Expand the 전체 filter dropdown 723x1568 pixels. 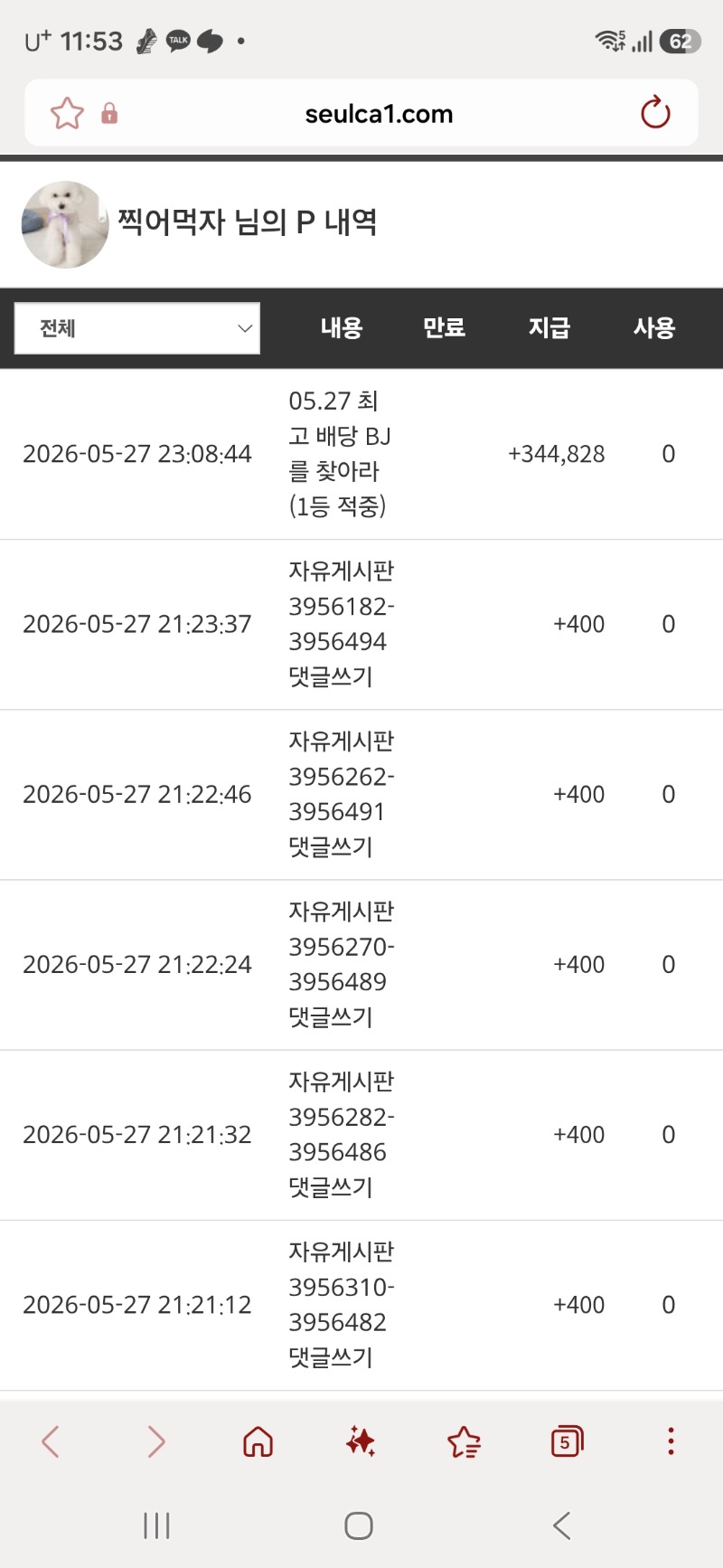[137, 328]
